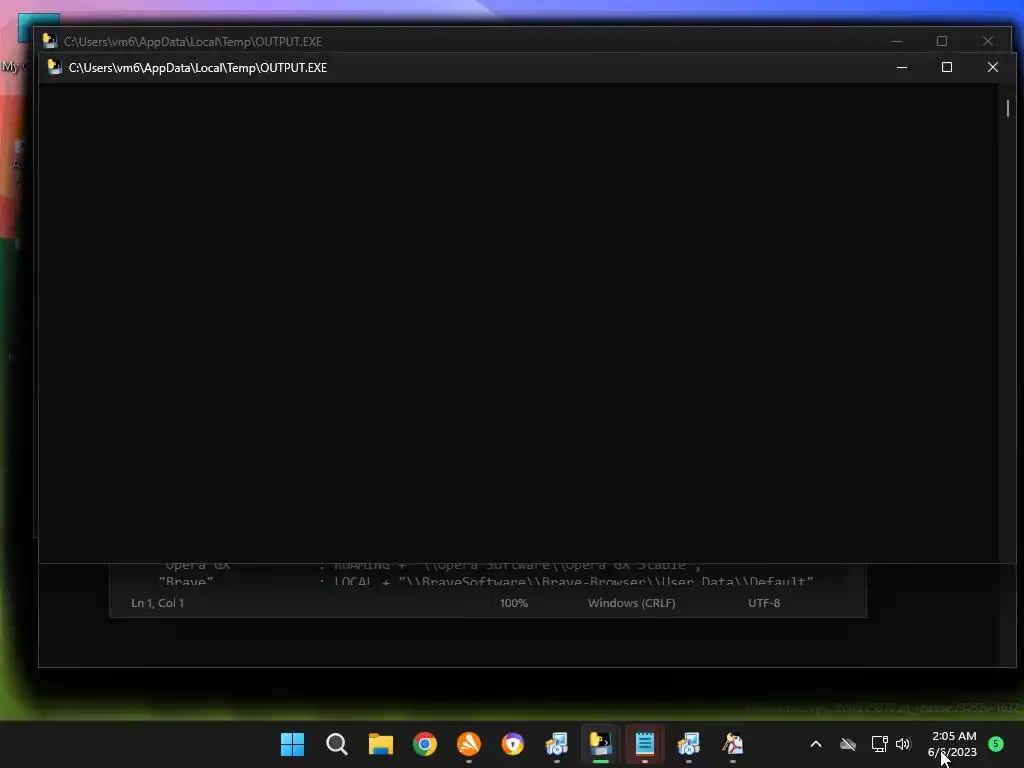Close the front OUTPUT.EXE console window

click(x=993, y=67)
